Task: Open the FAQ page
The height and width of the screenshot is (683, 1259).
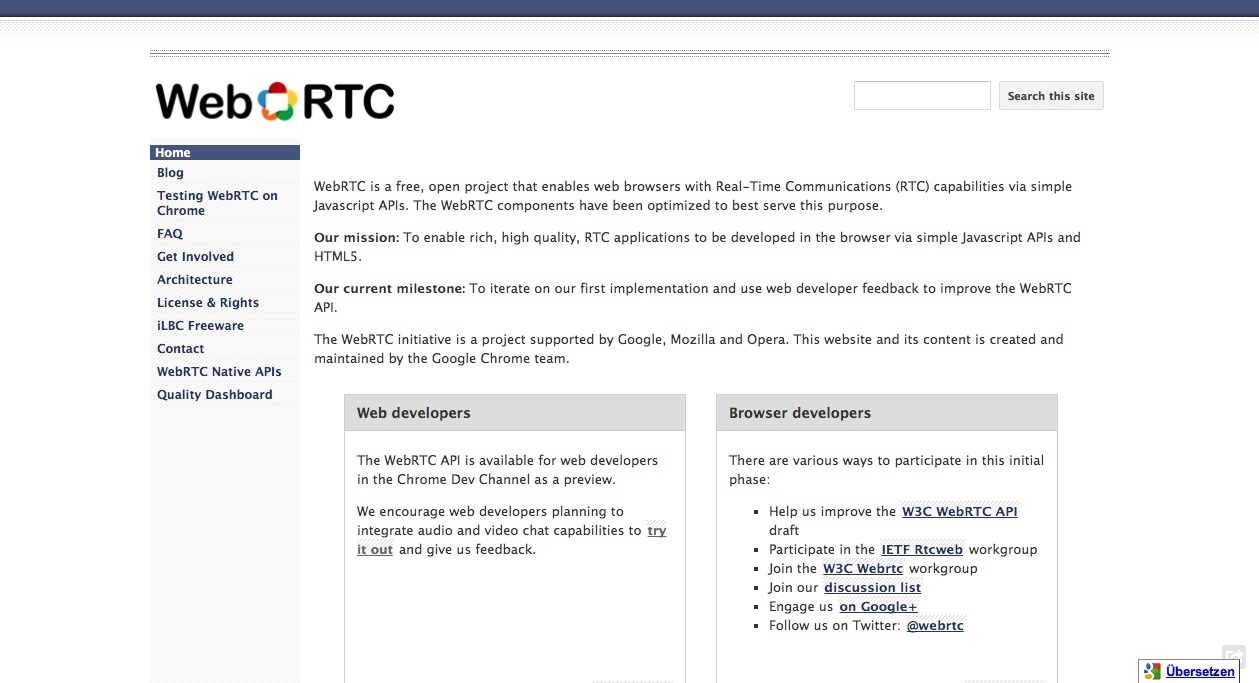Action: [x=170, y=234]
